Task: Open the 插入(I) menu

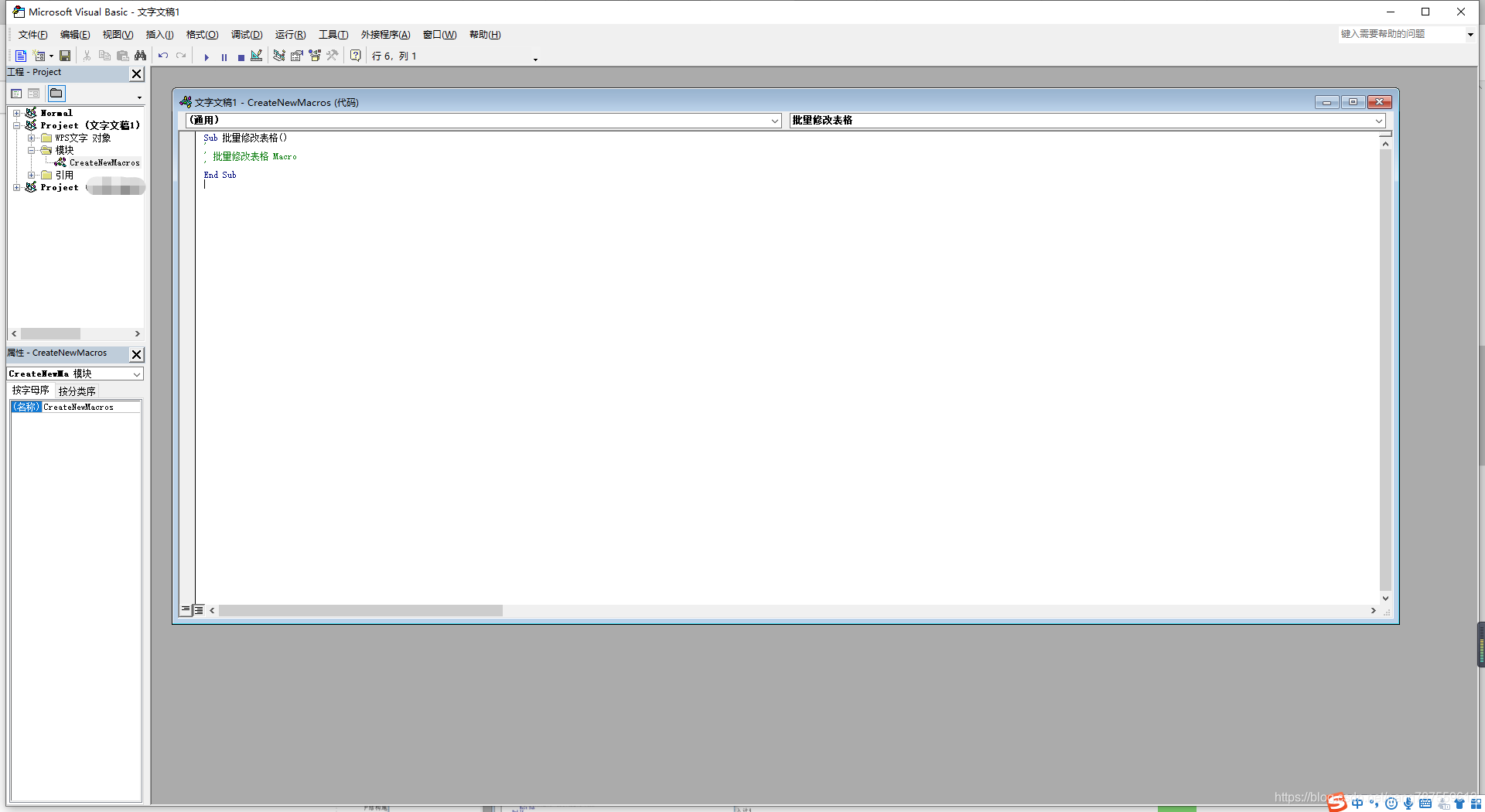Action: click(159, 35)
